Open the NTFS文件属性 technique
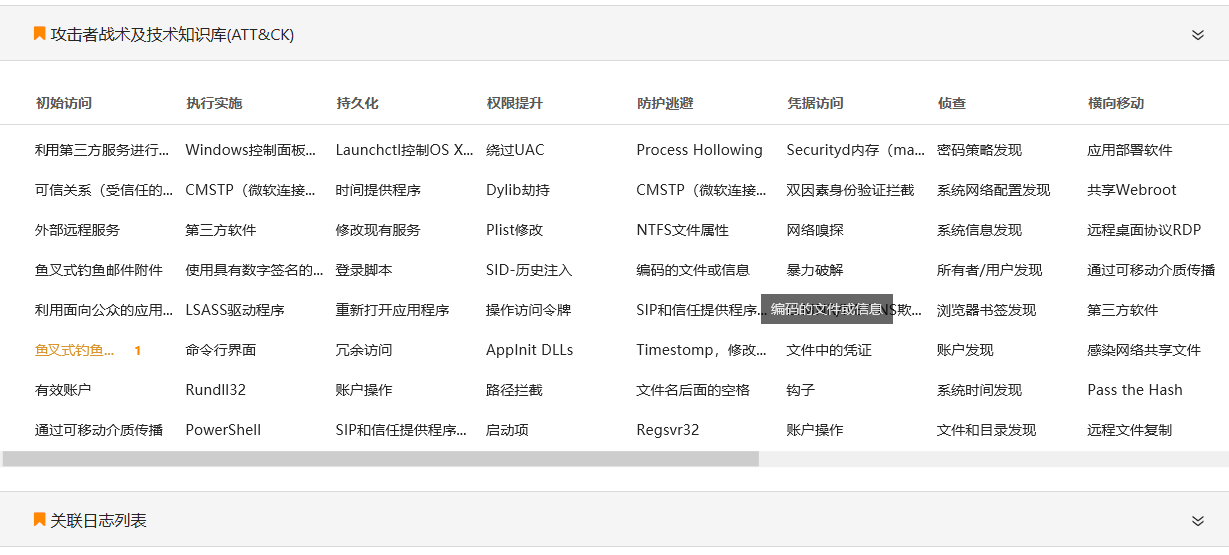 coord(682,230)
